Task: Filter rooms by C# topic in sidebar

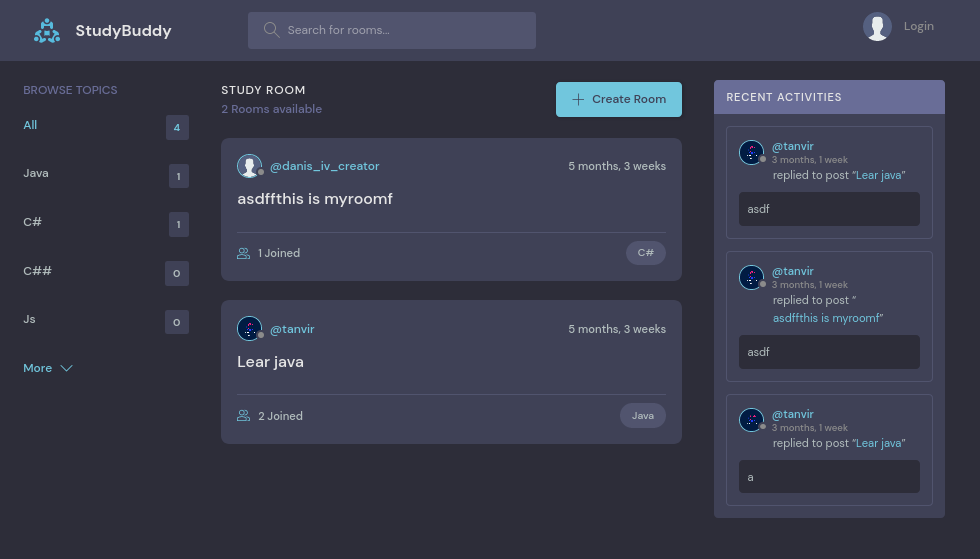Action: 33,222
